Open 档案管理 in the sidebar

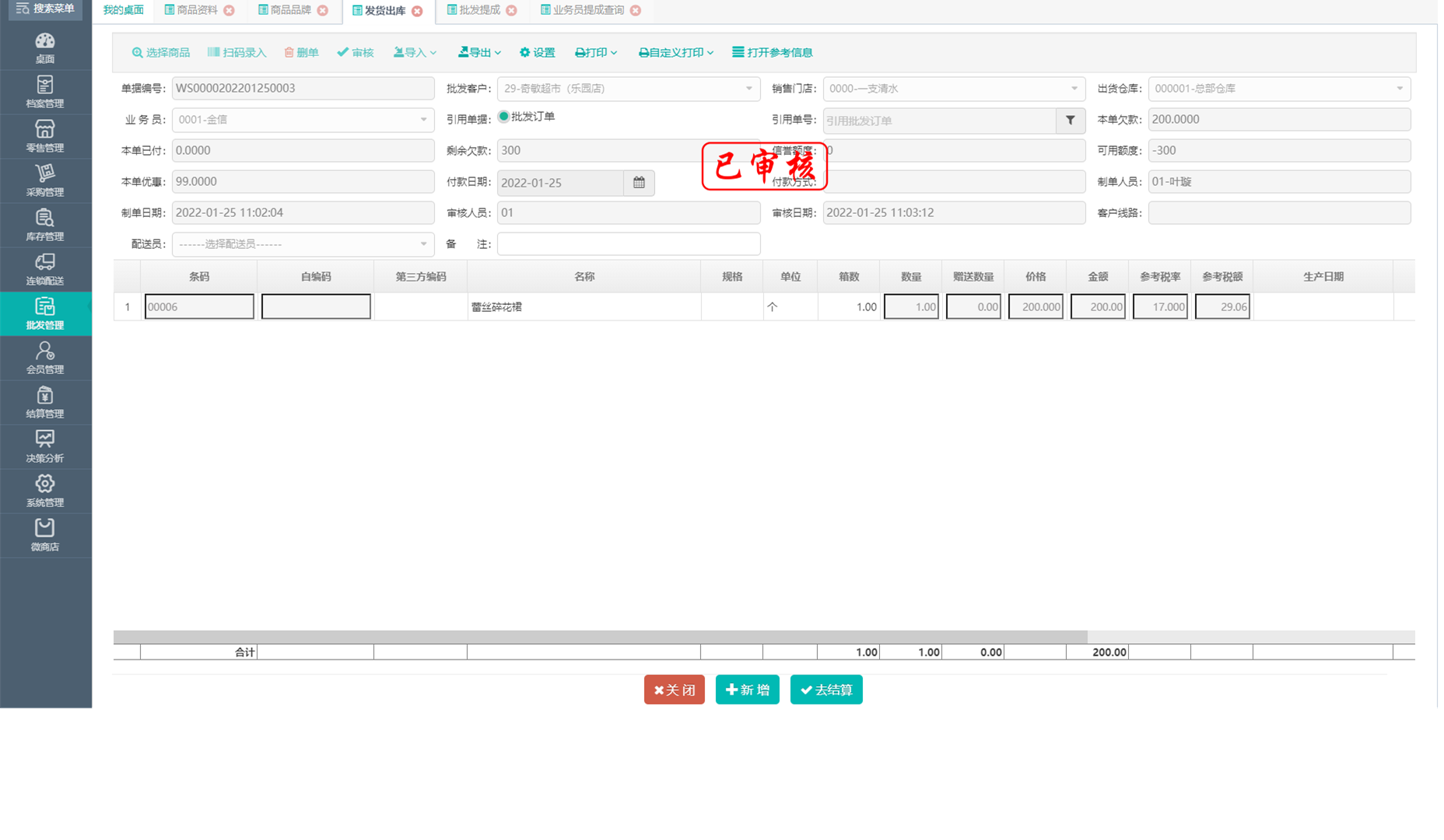[x=45, y=92]
